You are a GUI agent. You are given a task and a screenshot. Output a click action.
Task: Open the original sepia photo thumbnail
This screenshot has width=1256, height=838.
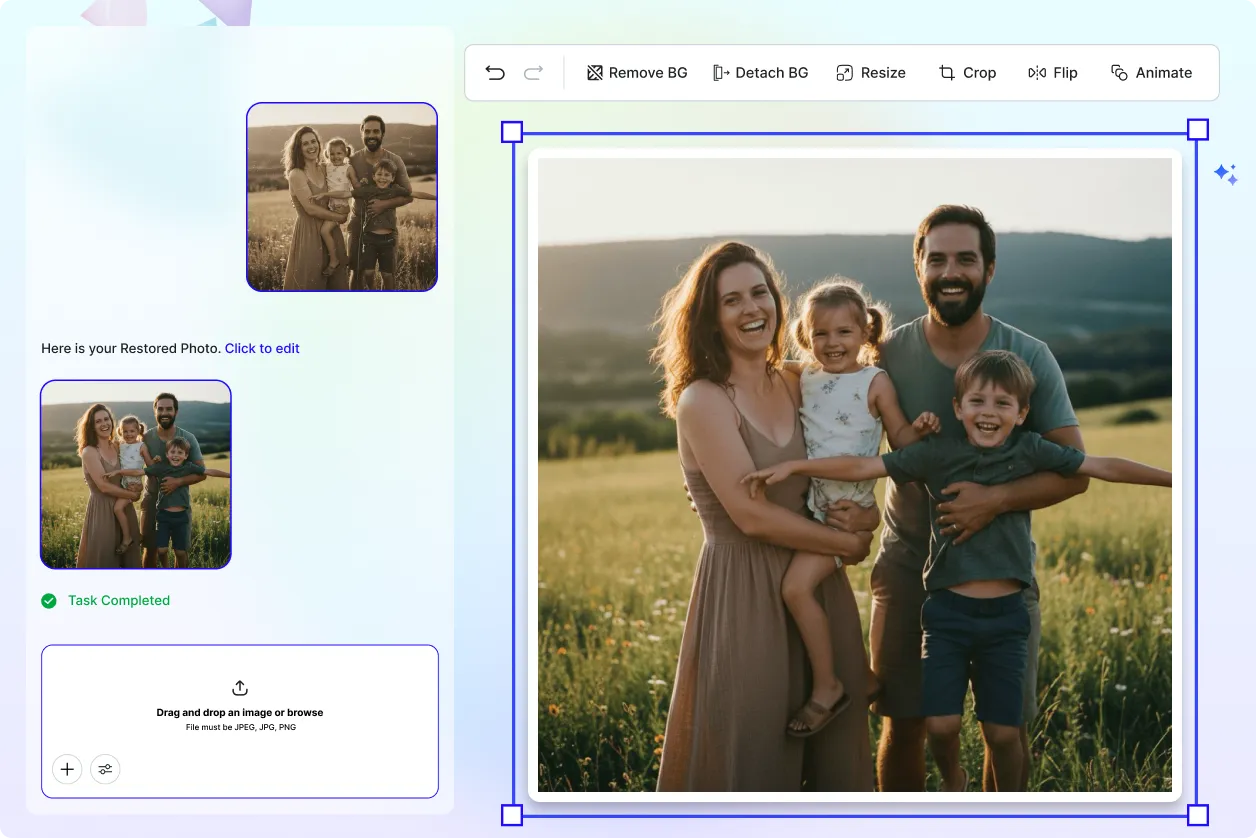click(x=342, y=197)
